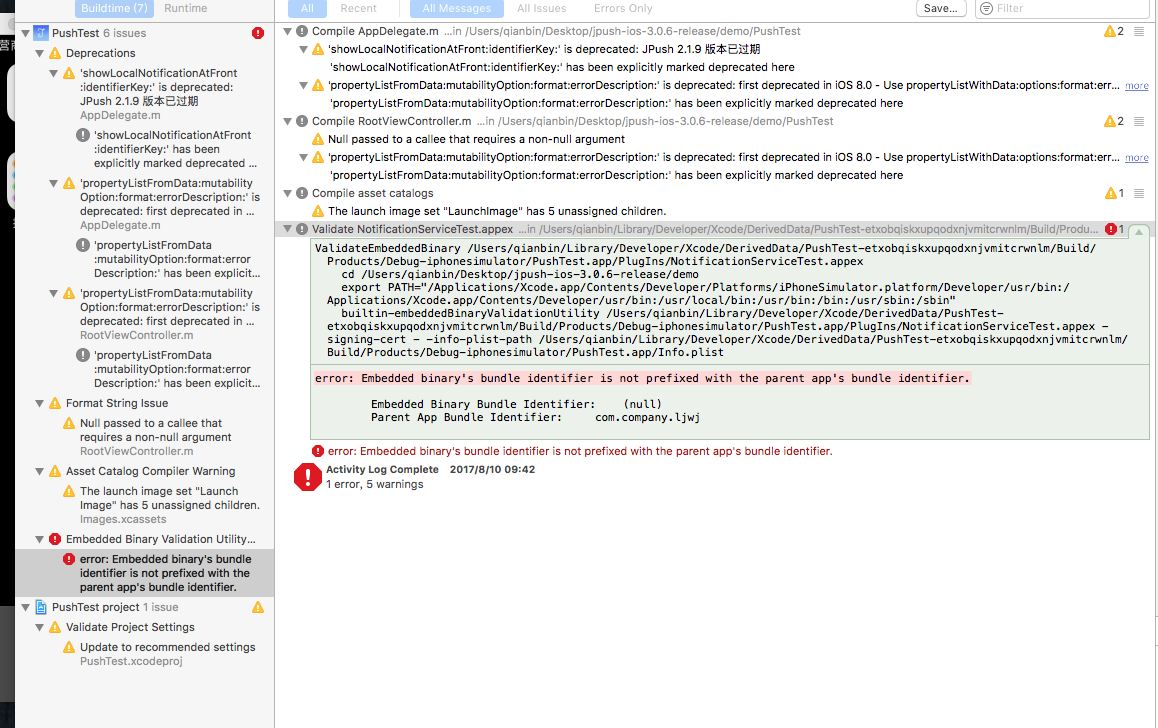Click the first 'more' link in the build log
1158x728 pixels.
[x=1136, y=86]
